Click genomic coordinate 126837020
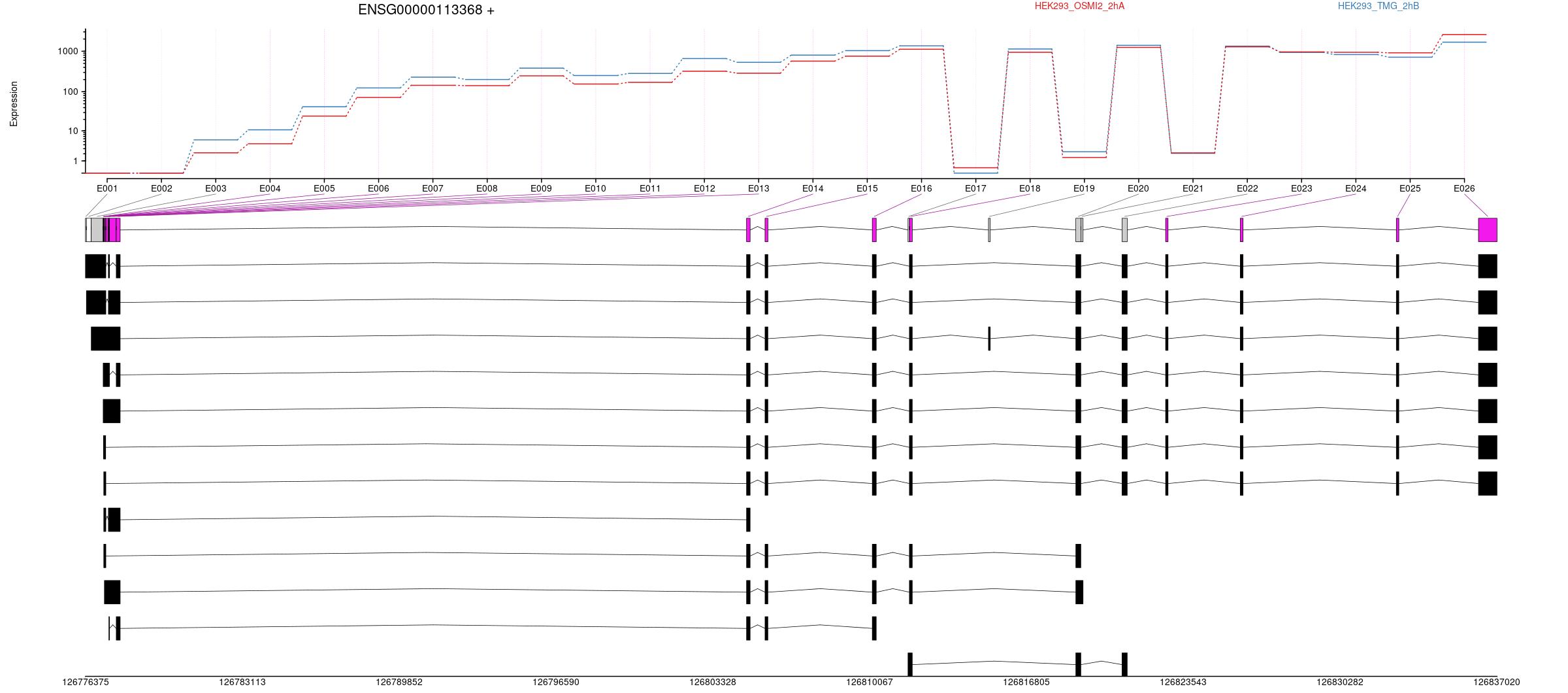This screenshot has width=1568, height=693. tap(1497, 682)
